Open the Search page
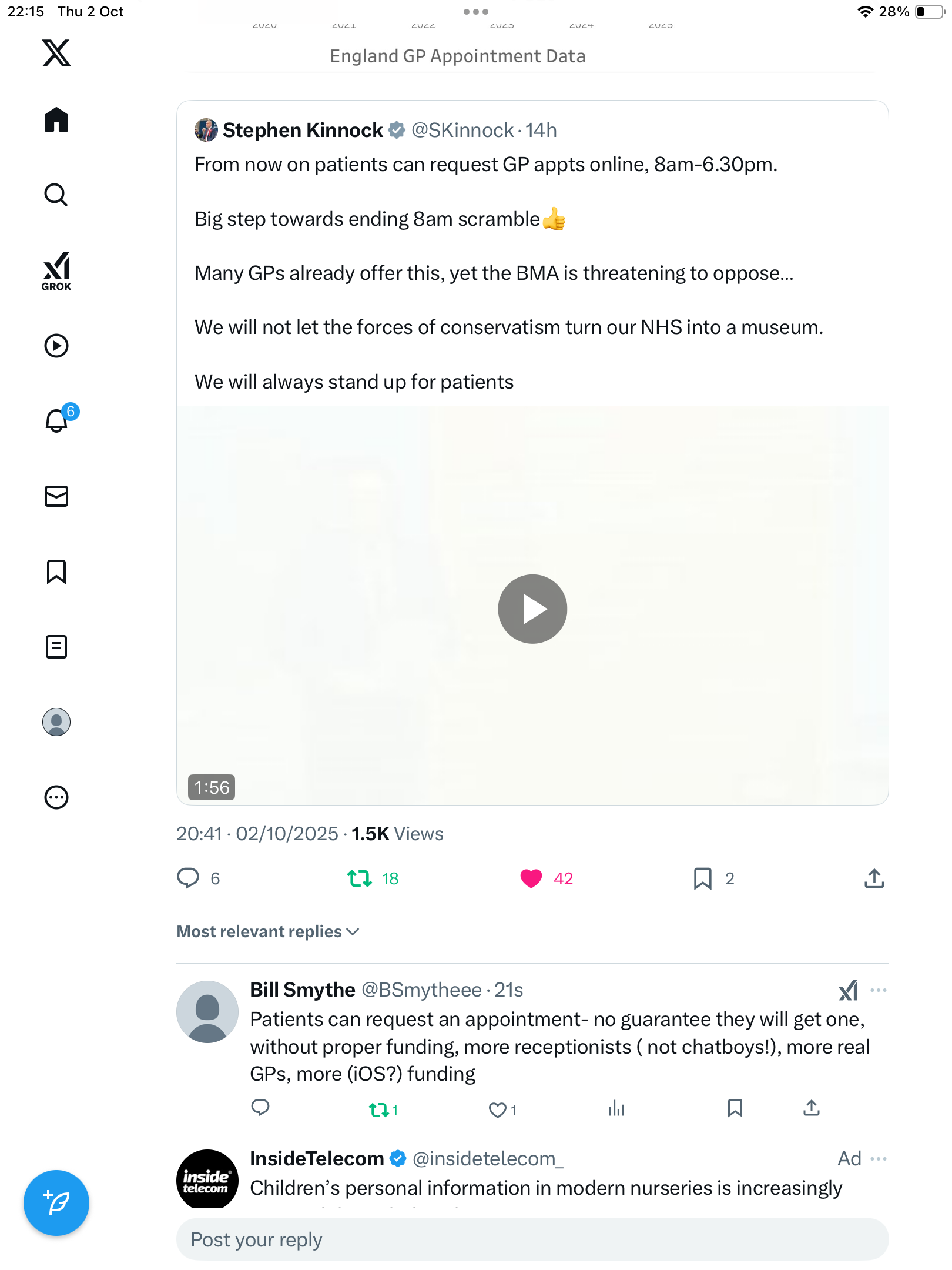This screenshot has width=952, height=1270. [x=56, y=195]
